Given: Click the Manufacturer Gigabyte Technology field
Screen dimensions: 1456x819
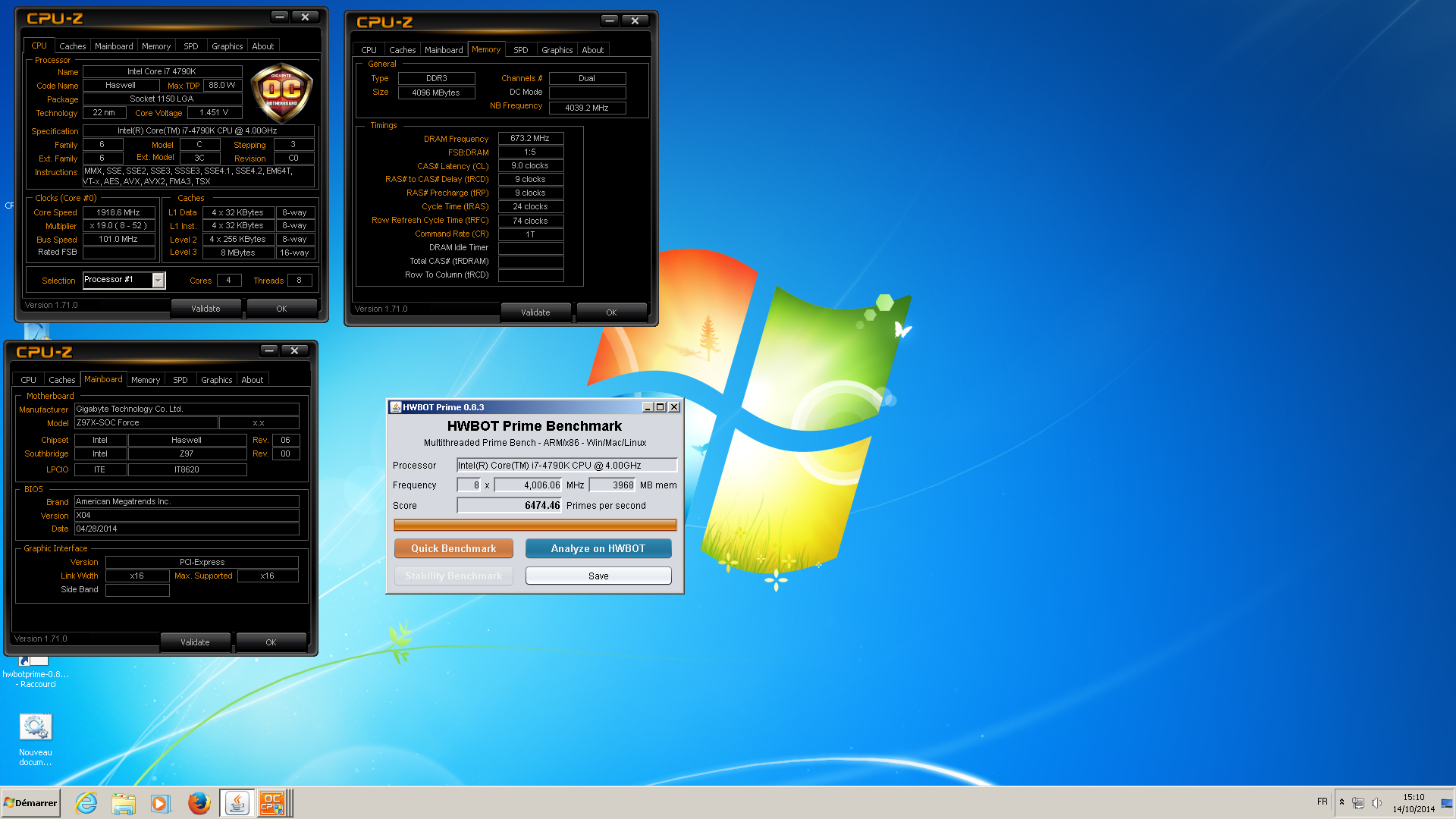Looking at the screenshot, I should [187, 409].
